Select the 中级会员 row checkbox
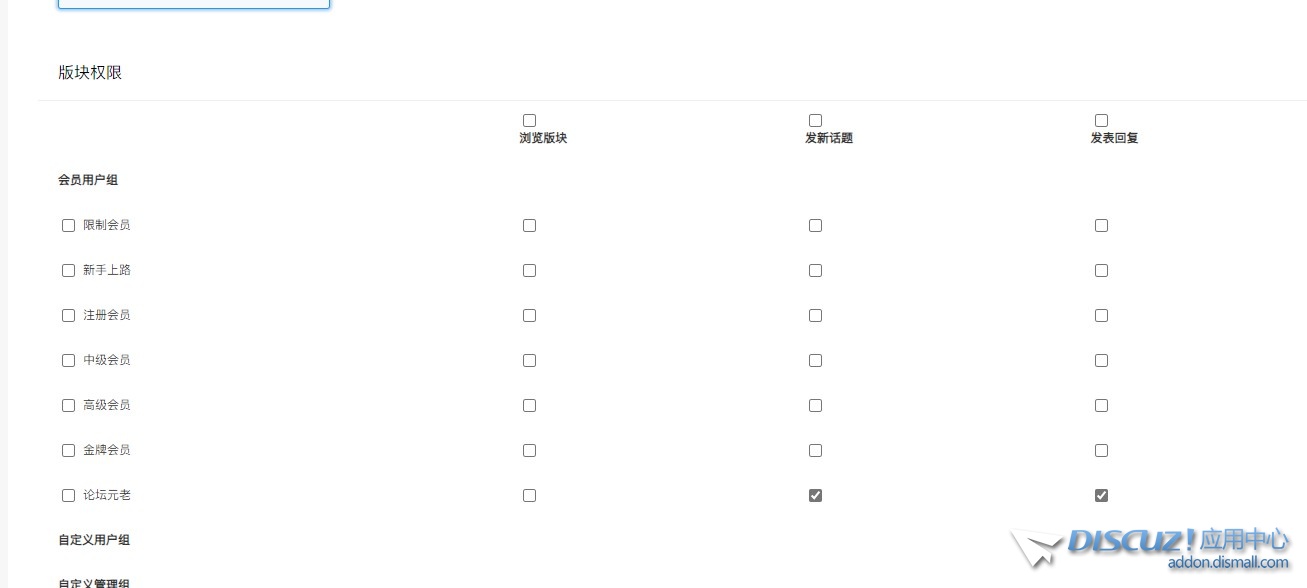Image resolution: width=1307 pixels, height=588 pixels. [x=68, y=361]
